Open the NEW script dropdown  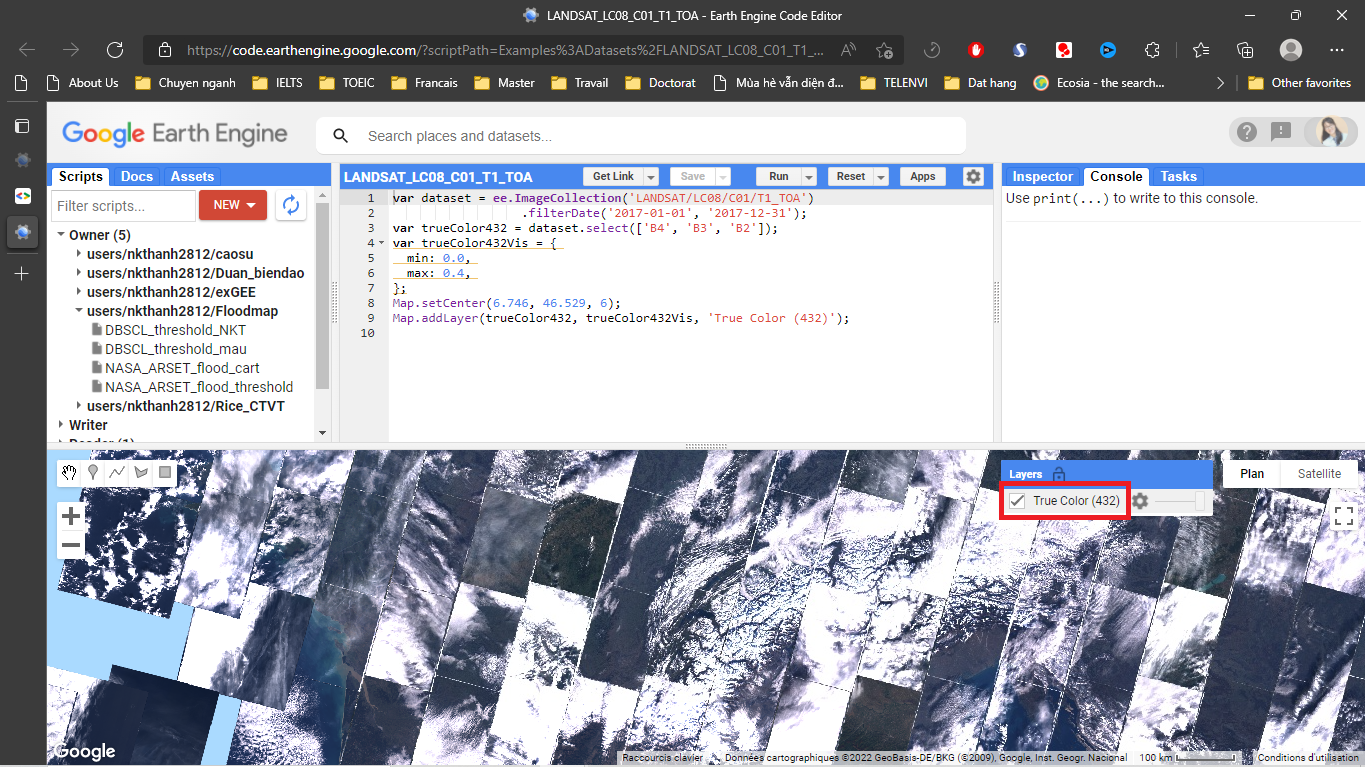point(233,205)
